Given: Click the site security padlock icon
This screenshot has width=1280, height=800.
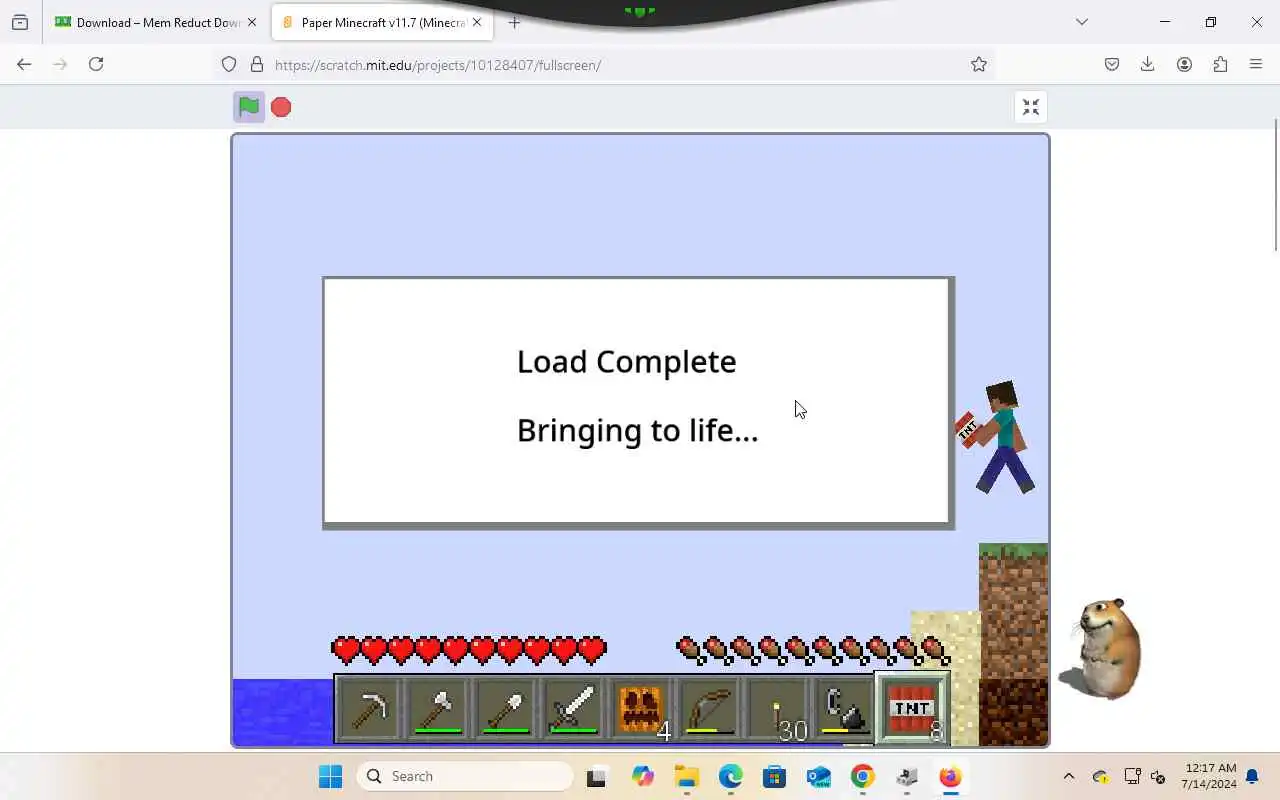Looking at the screenshot, I should [257, 64].
